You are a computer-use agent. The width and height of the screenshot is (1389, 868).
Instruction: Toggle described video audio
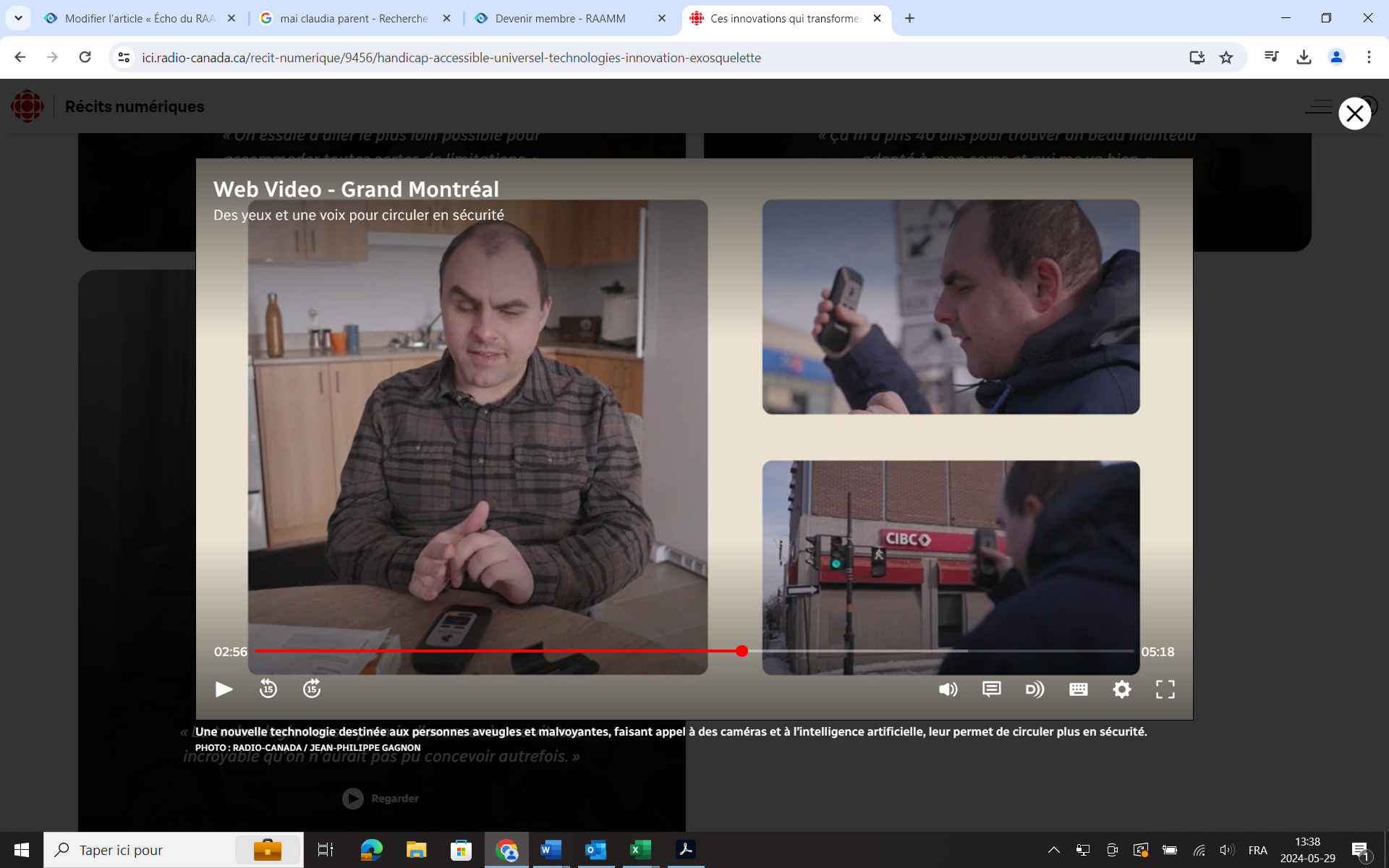[x=1035, y=689]
